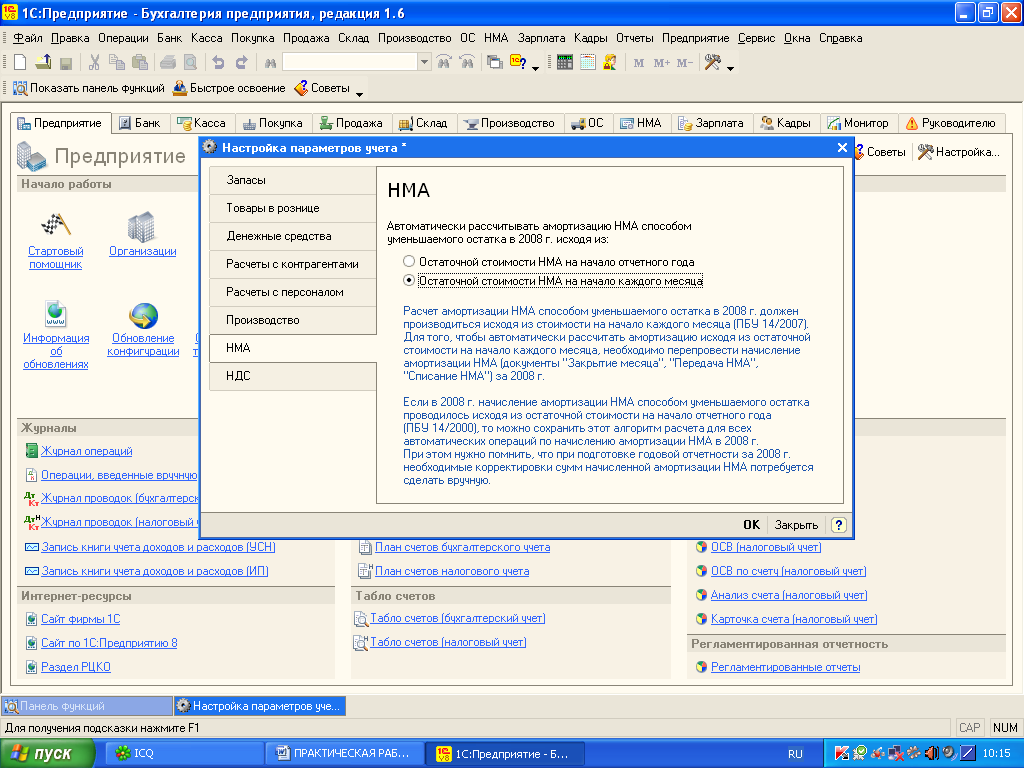Switch to Панель функций window in bottom bar
Image resolution: width=1024 pixels, height=768 pixels.
coord(86,706)
